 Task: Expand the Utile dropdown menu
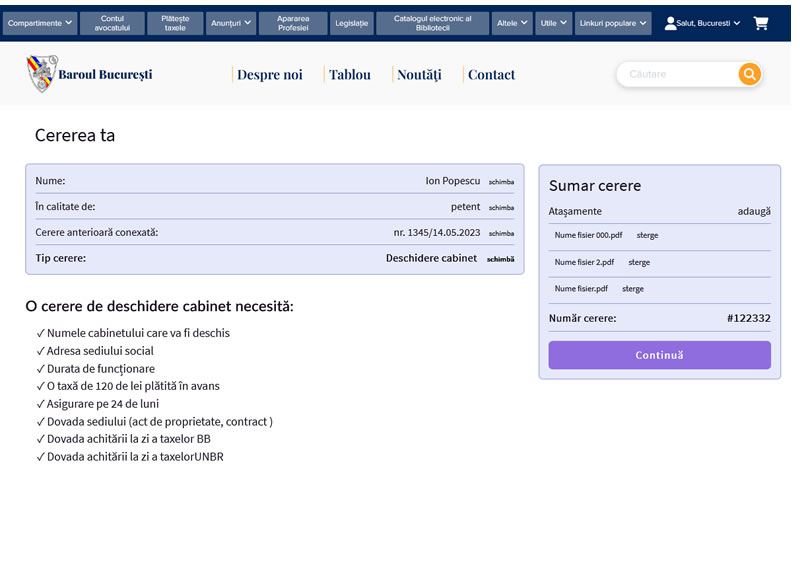pyautogui.click(x=553, y=23)
